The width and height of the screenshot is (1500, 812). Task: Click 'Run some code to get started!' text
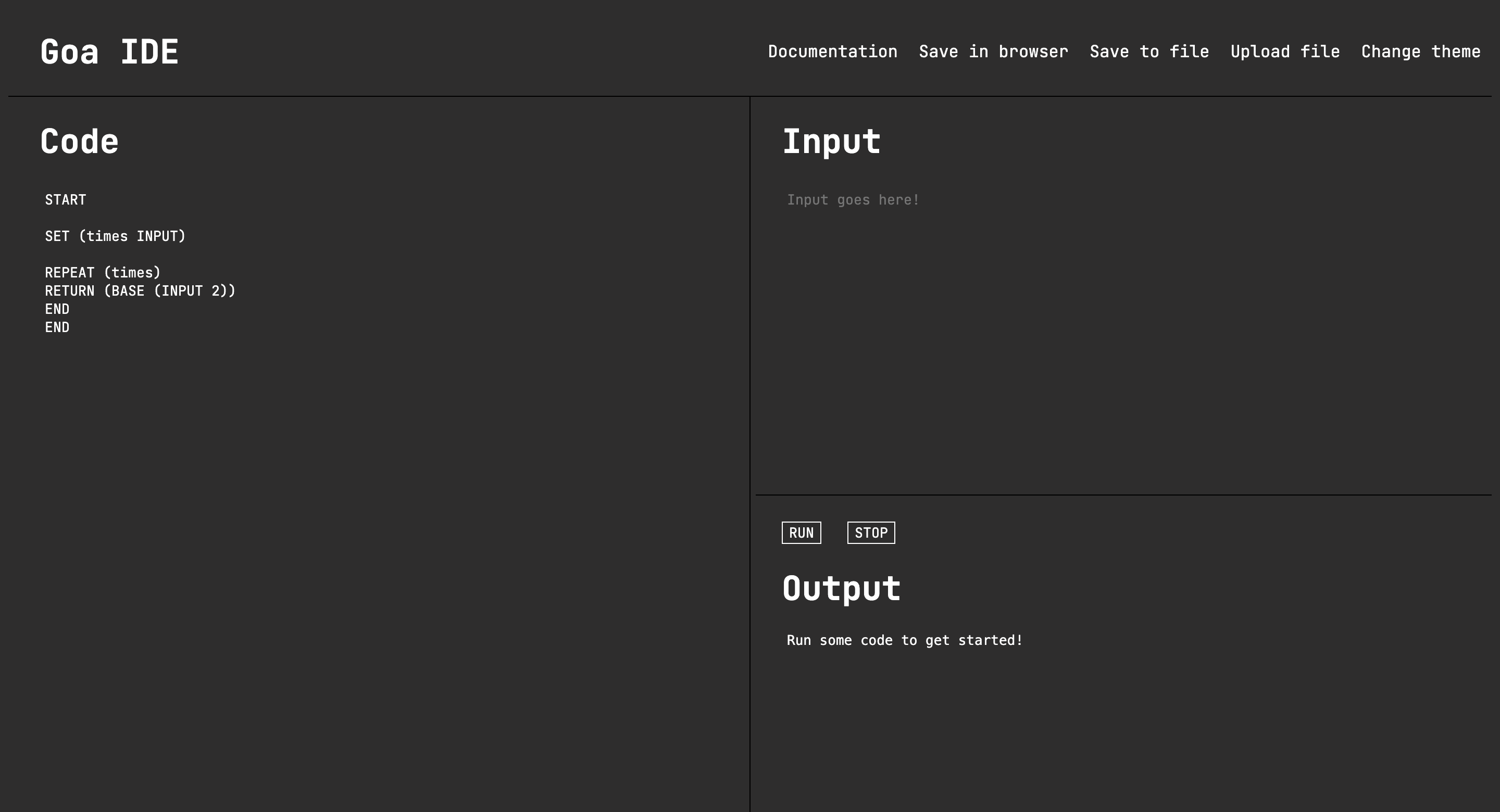[x=904, y=640]
